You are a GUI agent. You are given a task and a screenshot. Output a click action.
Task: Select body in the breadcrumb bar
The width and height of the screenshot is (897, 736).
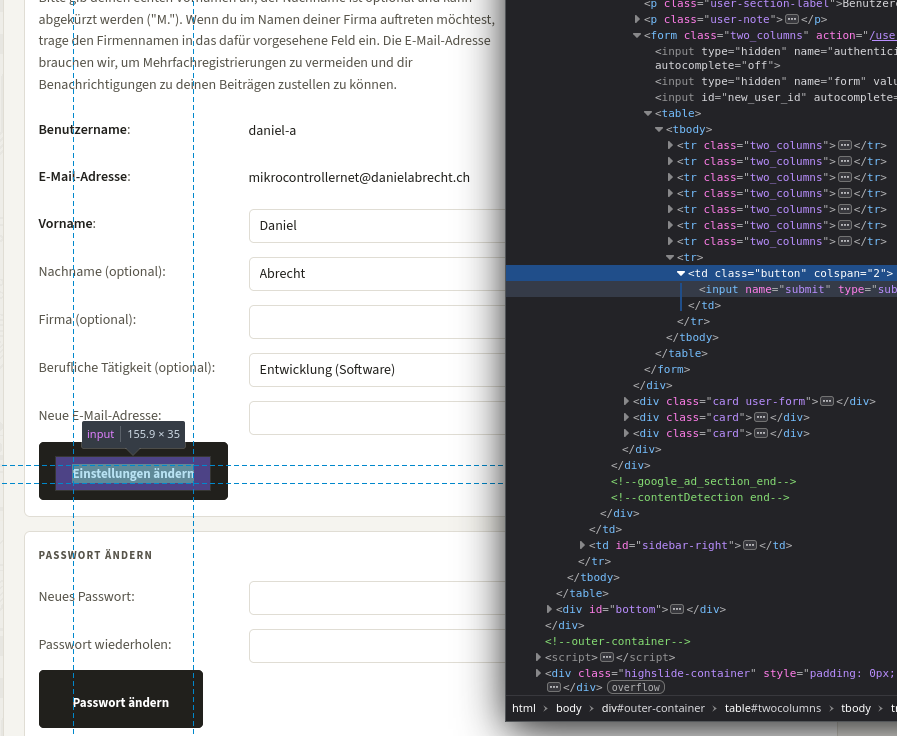click(x=569, y=709)
